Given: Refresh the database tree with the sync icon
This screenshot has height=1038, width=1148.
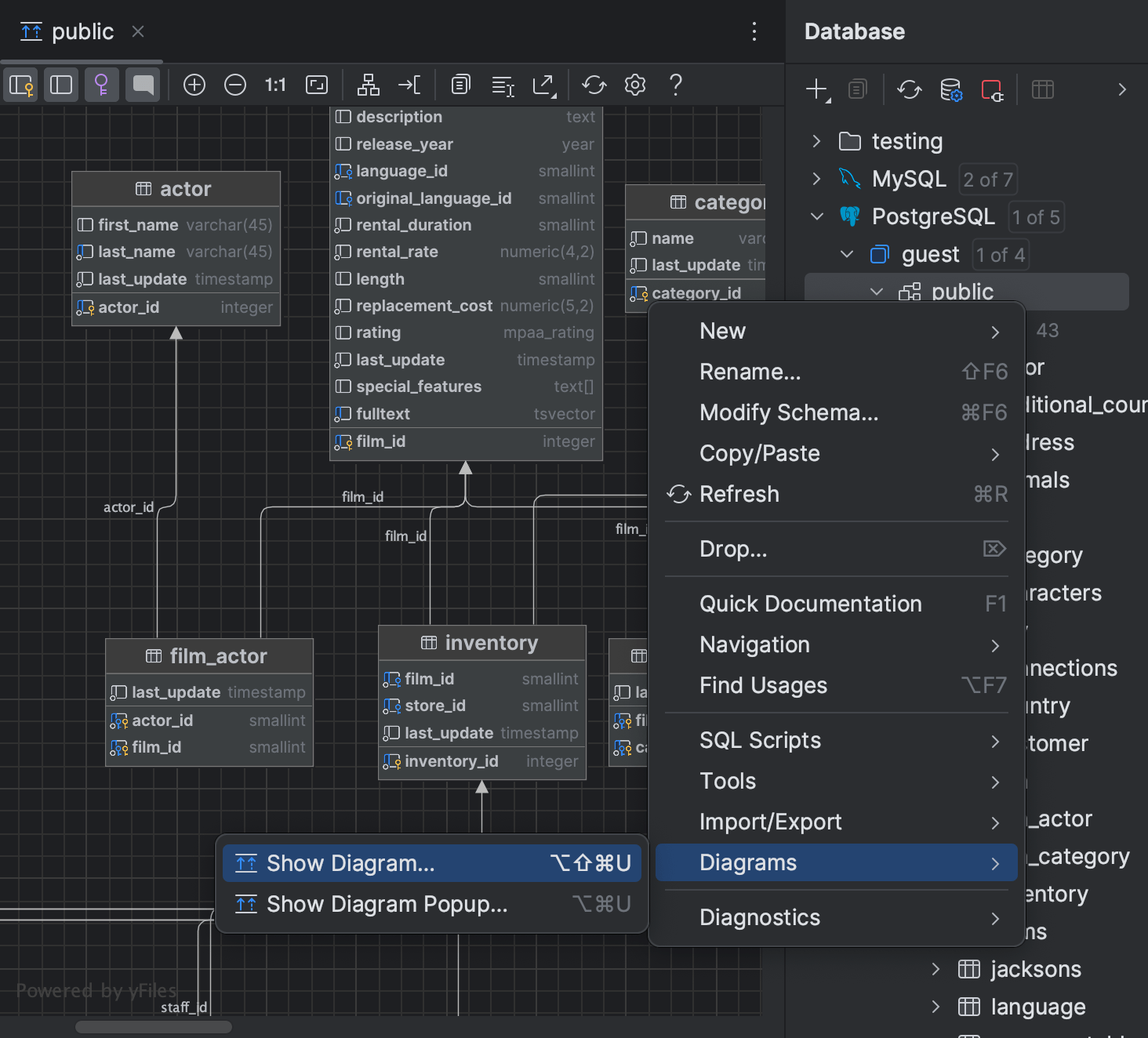Looking at the screenshot, I should click(909, 89).
